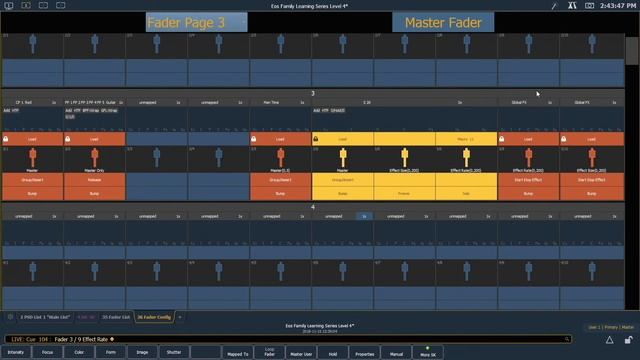The width and height of the screenshot is (640, 360).
Task: Click the orange fader handle of fader 3/1 Master
Action: coord(33,158)
